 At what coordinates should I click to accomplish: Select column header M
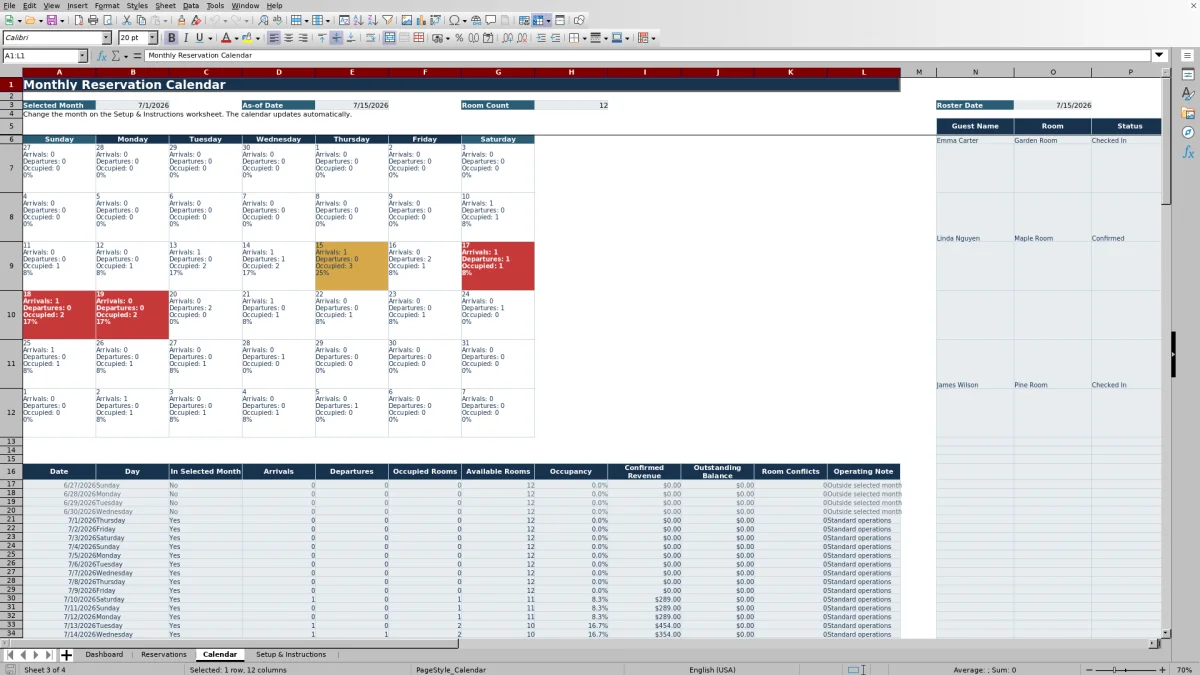pyautogui.click(x=918, y=72)
